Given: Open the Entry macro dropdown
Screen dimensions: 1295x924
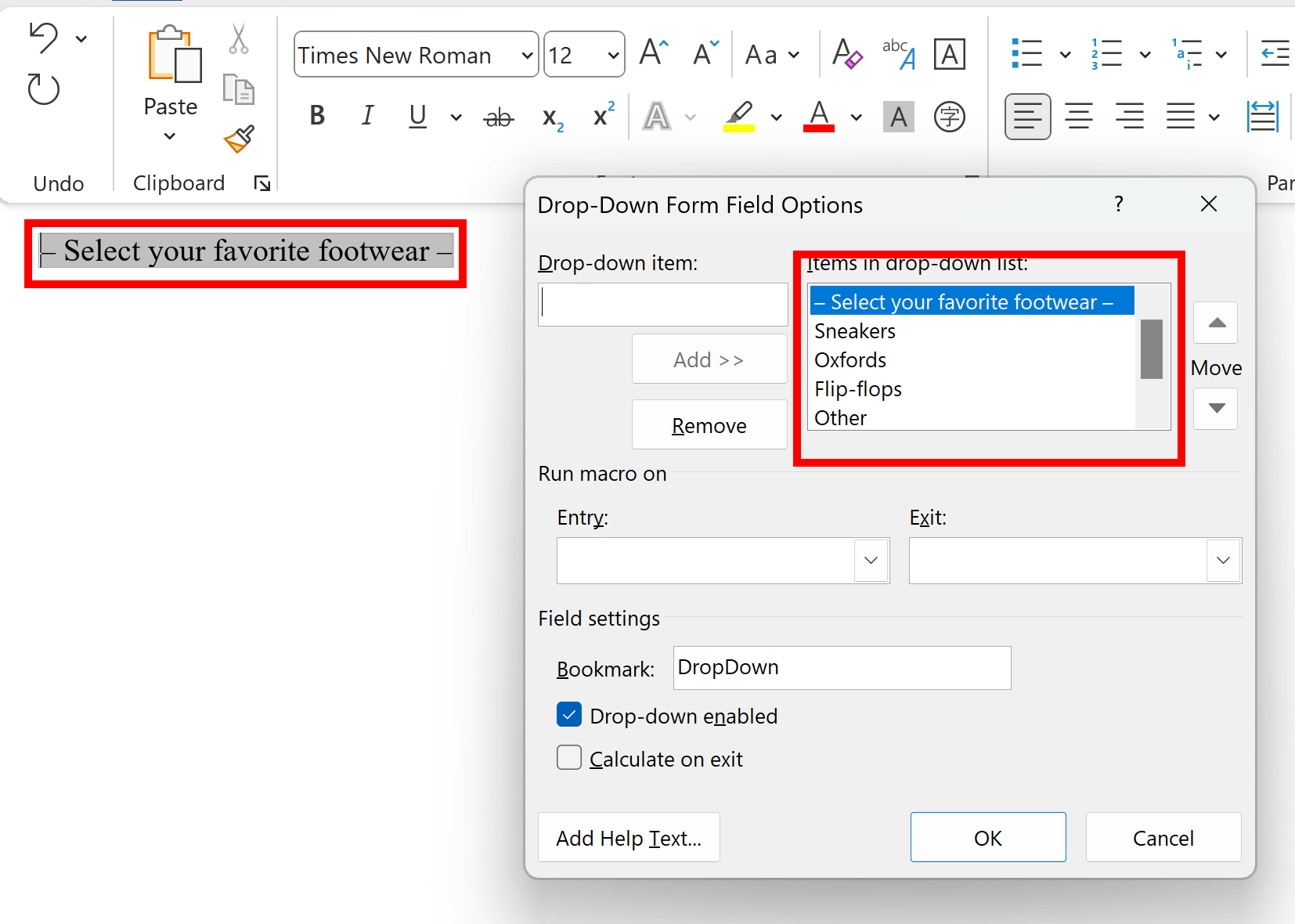Looking at the screenshot, I should [871, 561].
